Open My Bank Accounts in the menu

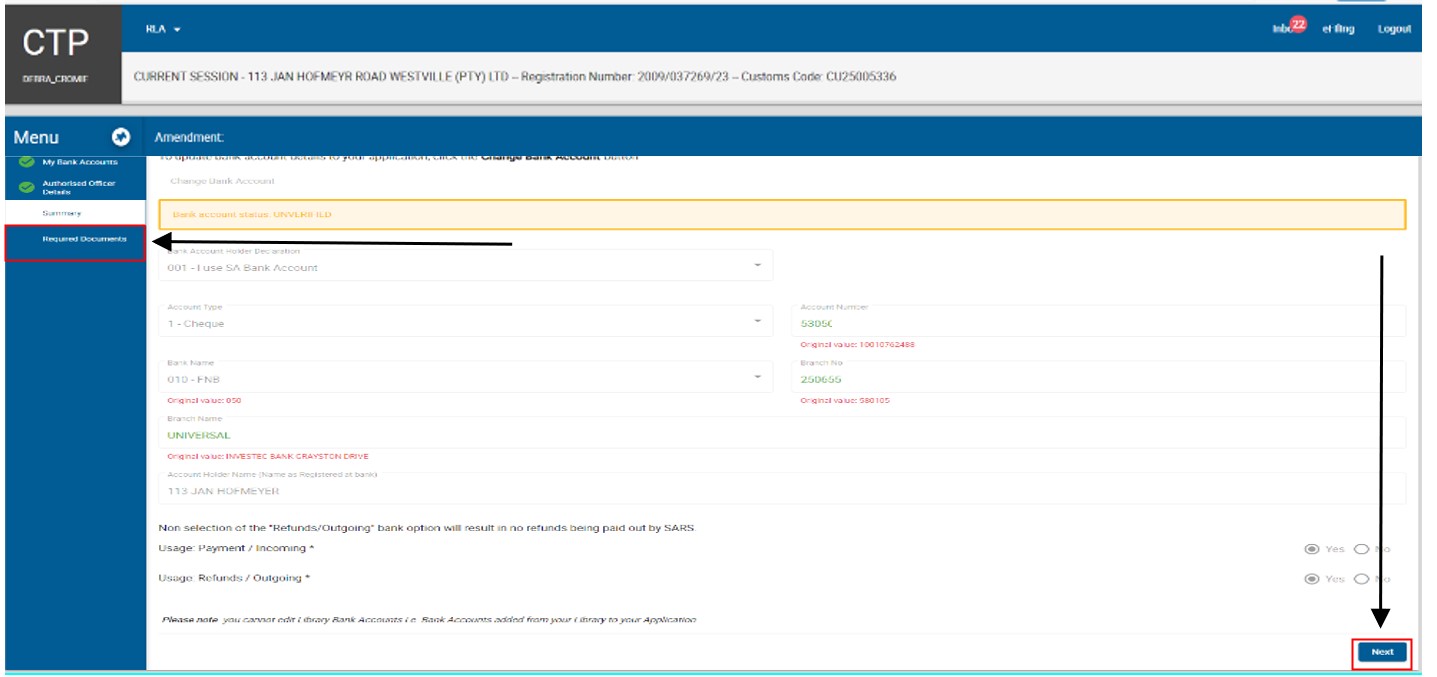point(79,162)
